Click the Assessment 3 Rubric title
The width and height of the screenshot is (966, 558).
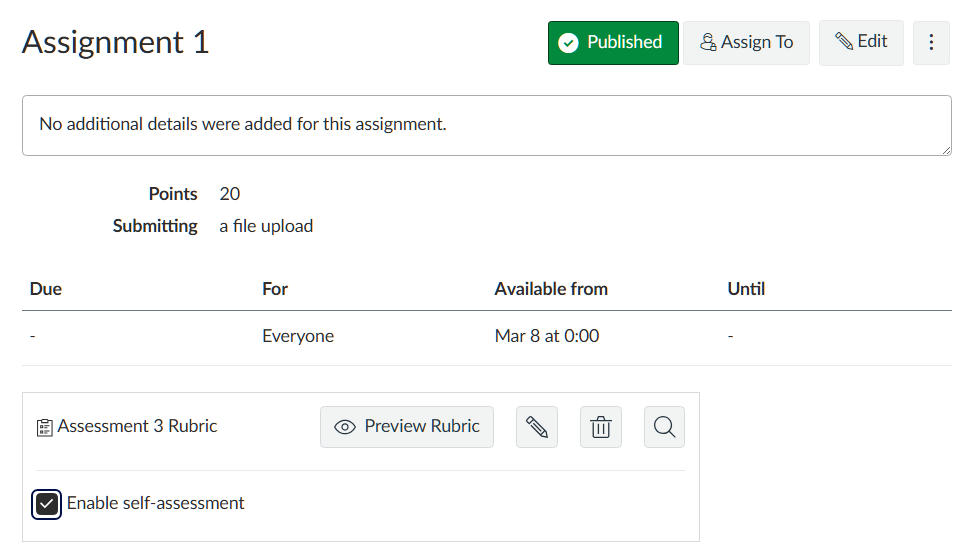137,426
